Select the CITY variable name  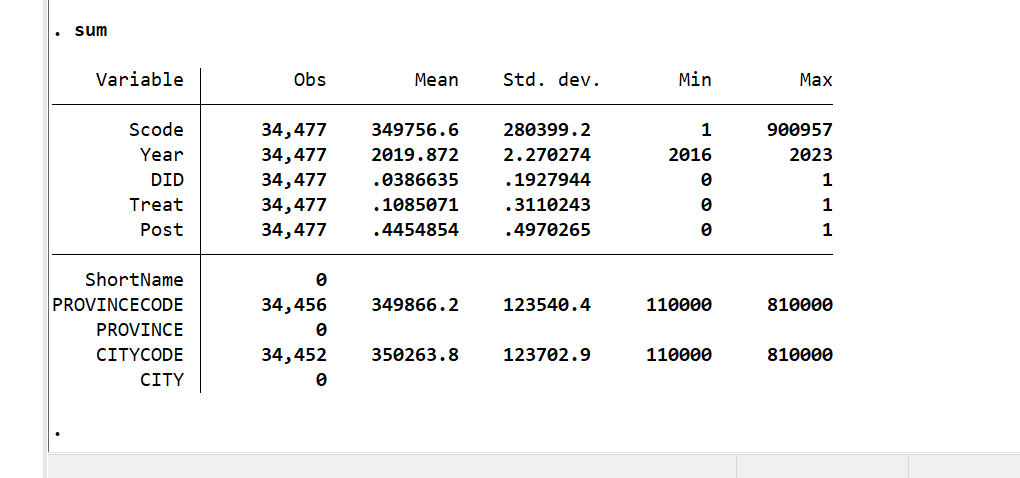[x=162, y=380]
